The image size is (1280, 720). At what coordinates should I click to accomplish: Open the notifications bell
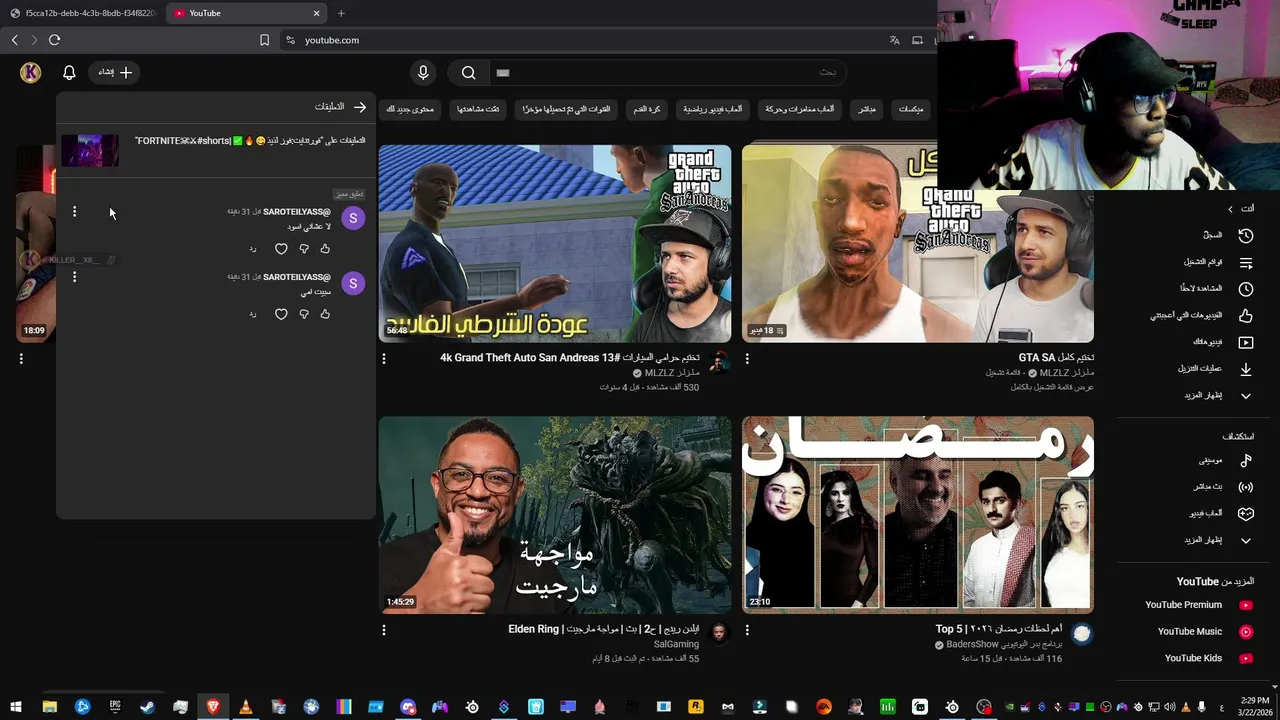tap(69, 72)
